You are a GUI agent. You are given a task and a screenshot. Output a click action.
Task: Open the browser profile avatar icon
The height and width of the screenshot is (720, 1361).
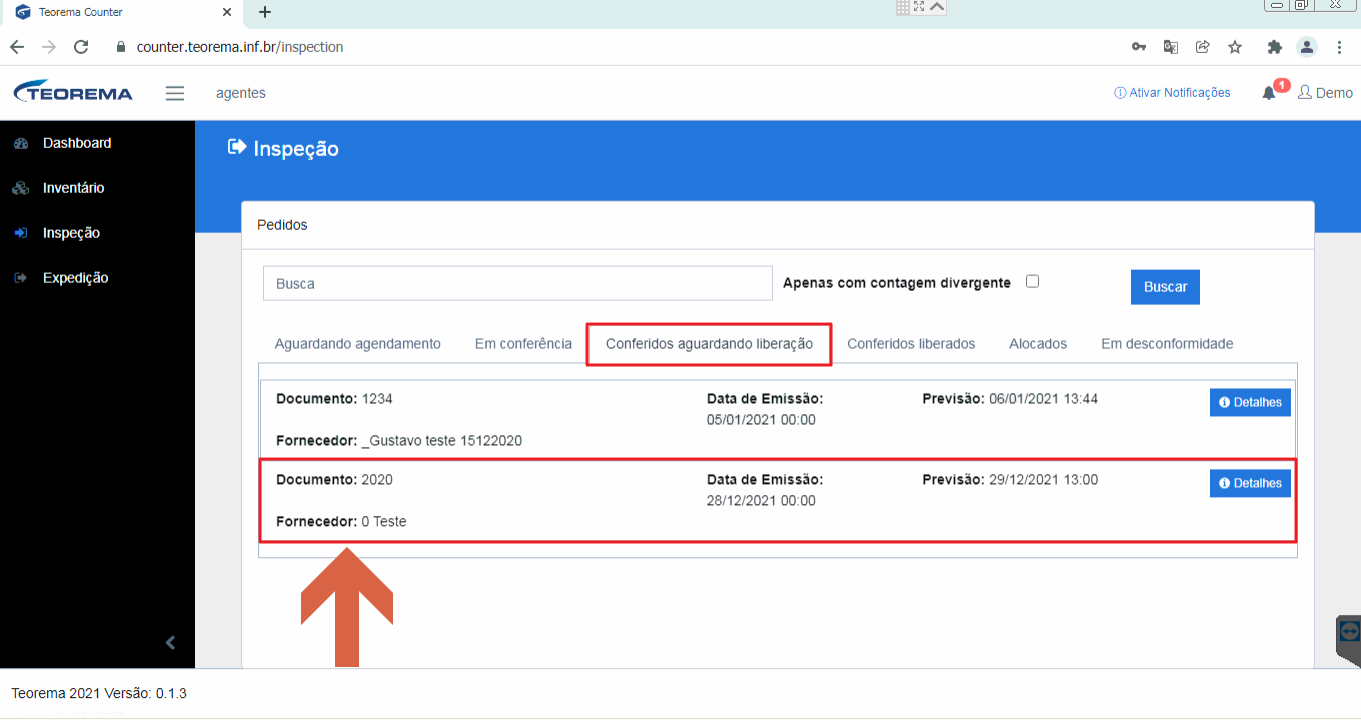pos(1307,47)
